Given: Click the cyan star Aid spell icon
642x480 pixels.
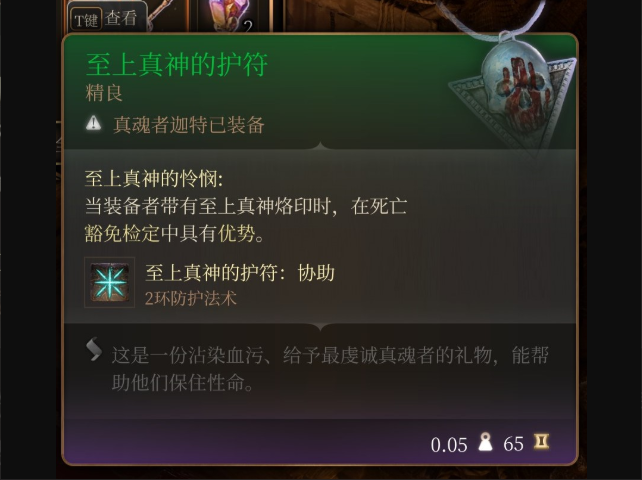Looking at the screenshot, I should [x=109, y=282].
